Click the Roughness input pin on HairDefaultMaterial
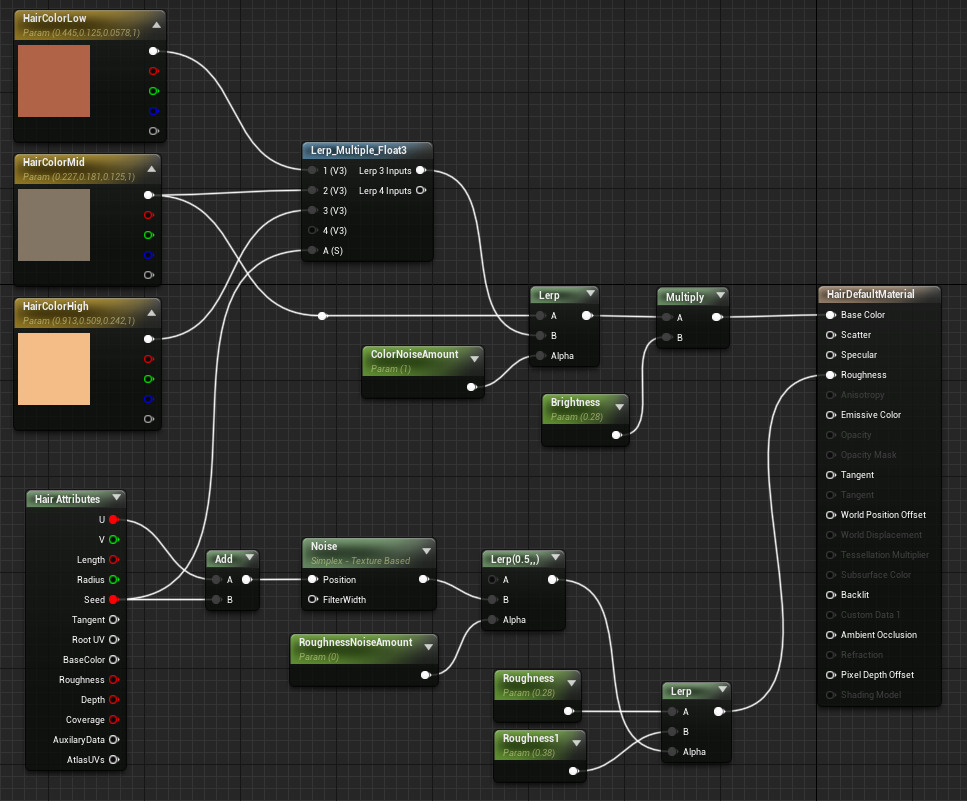 830,375
